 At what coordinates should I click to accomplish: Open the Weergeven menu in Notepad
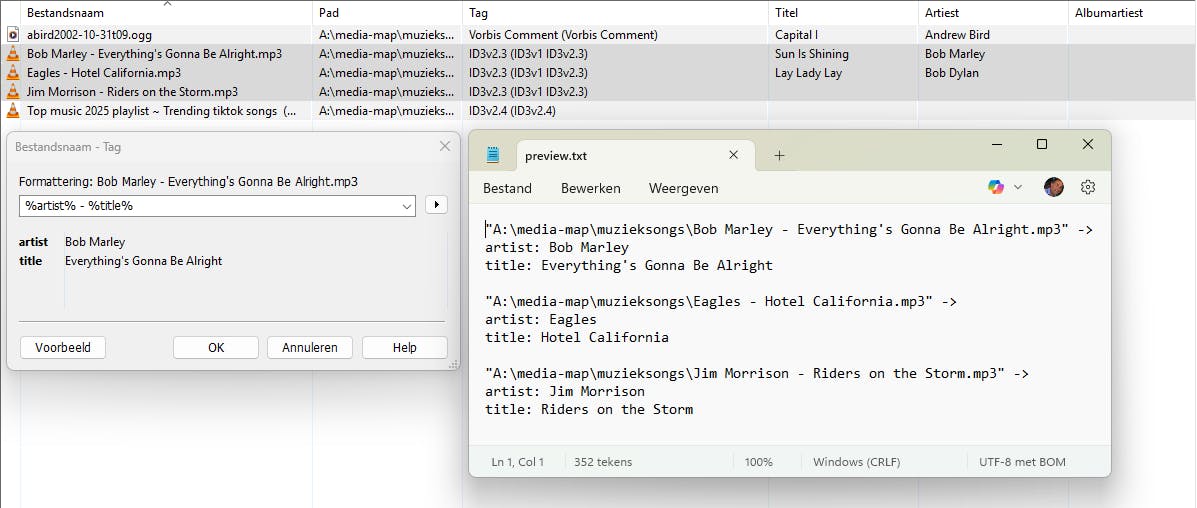click(683, 188)
